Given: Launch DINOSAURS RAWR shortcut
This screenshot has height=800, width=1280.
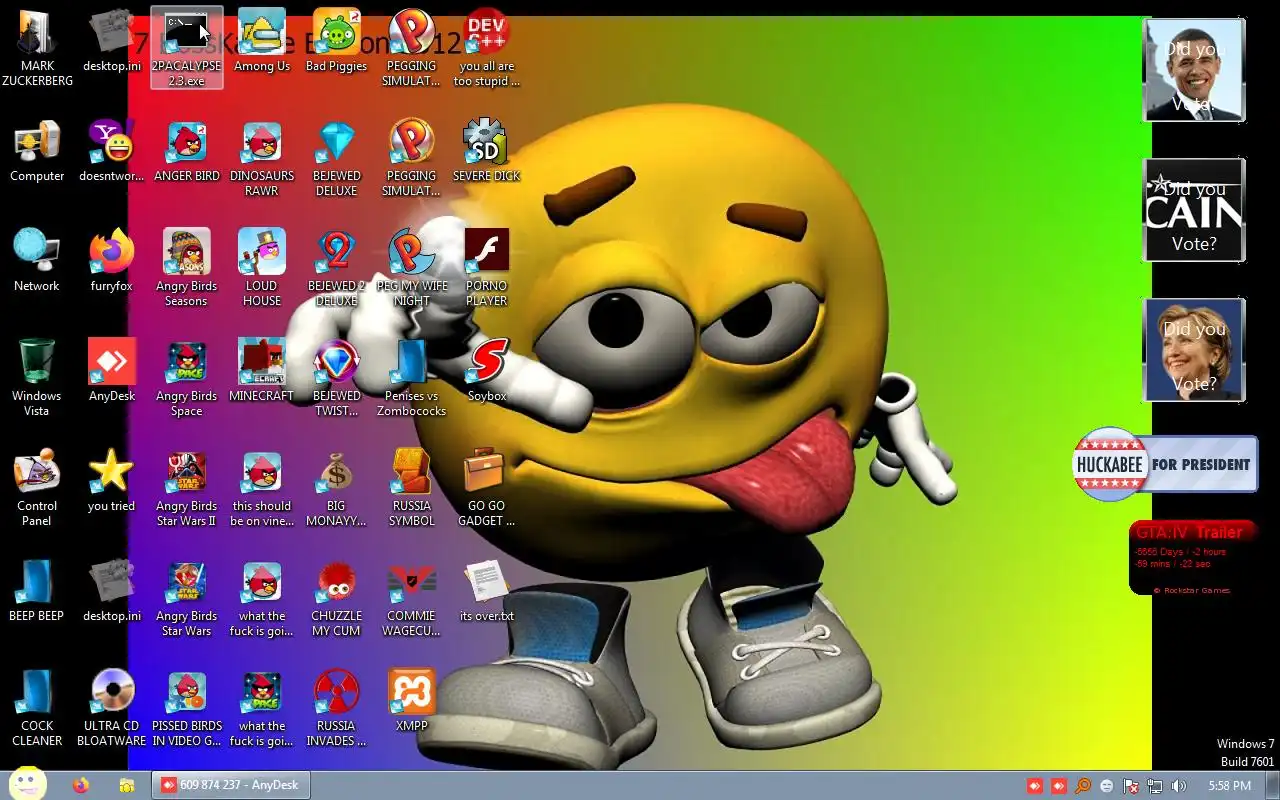Looking at the screenshot, I should pyautogui.click(x=262, y=158).
